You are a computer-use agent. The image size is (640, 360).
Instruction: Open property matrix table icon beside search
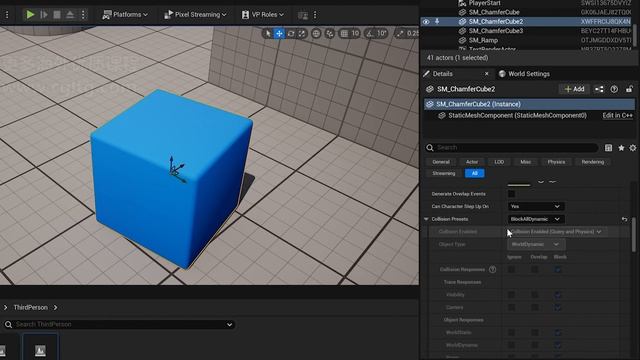coord(608,148)
